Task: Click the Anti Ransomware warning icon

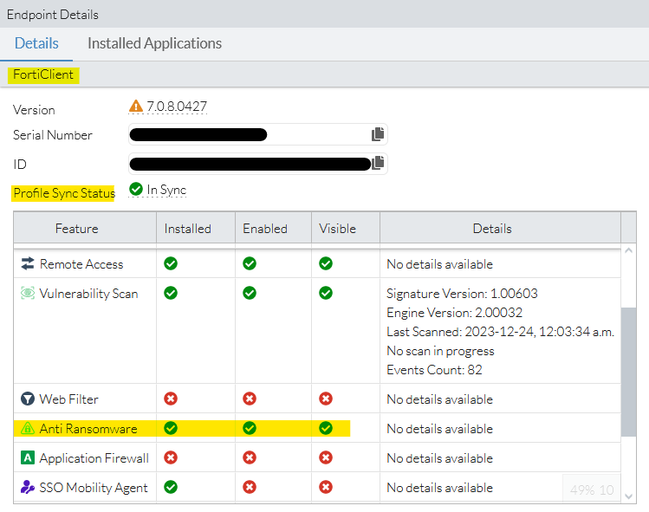Action: (x=28, y=429)
